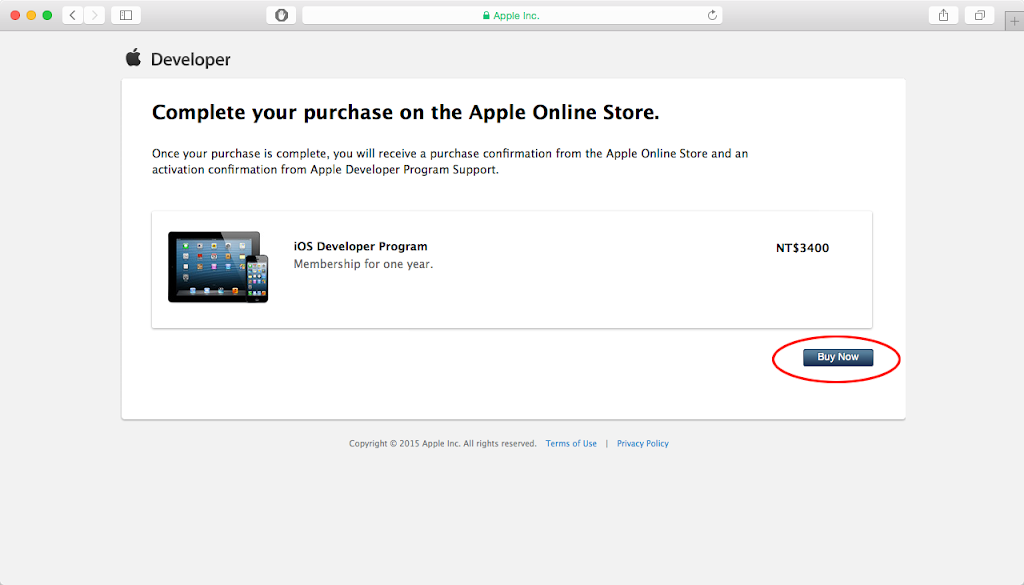Screen dimensions: 1024x585
Task: Click the Developer header text
Action: (x=190, y=60)
